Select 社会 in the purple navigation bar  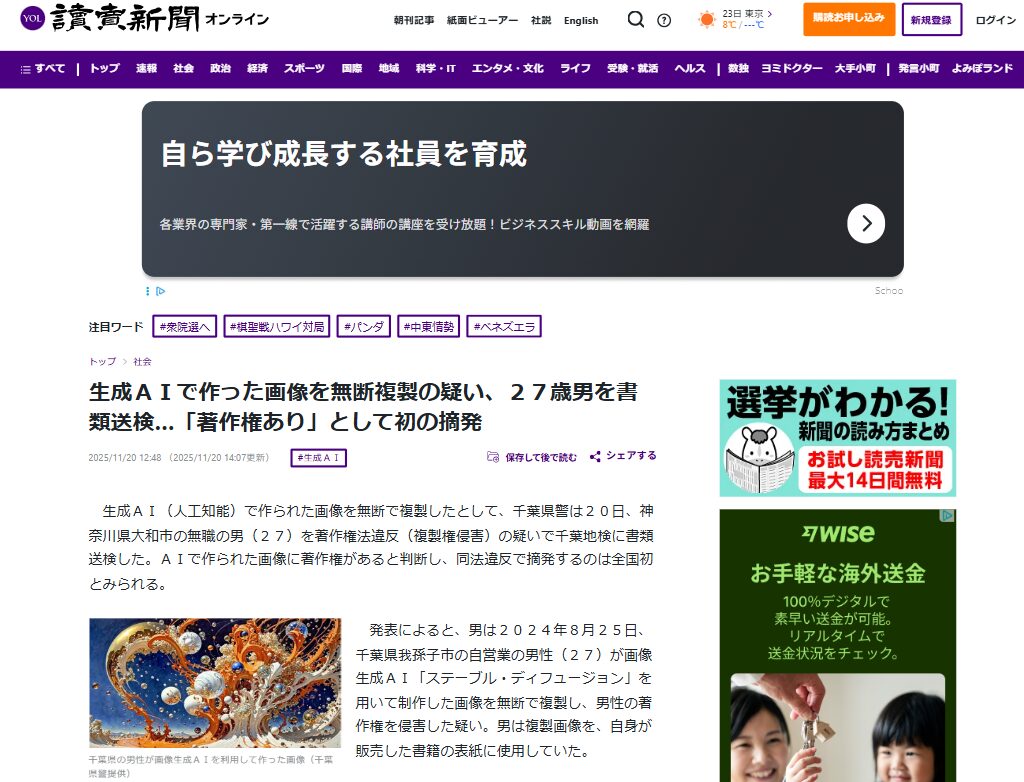[x=183, y=69]
